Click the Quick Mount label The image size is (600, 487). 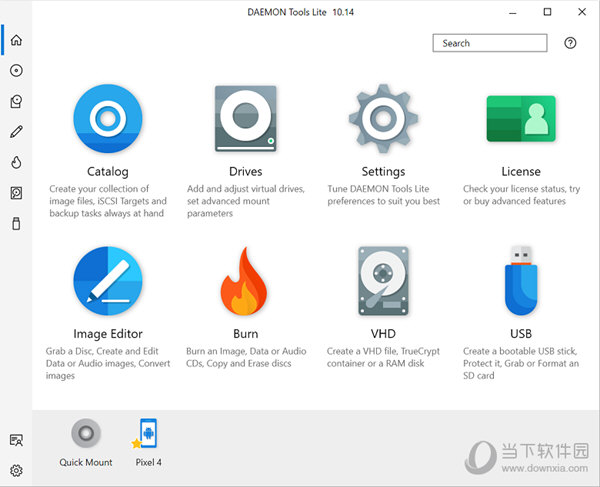(x=86, y=462)
